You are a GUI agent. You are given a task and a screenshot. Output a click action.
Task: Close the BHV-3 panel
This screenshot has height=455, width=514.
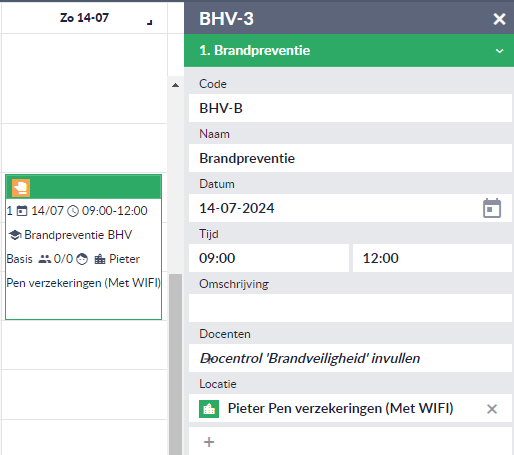499,19
